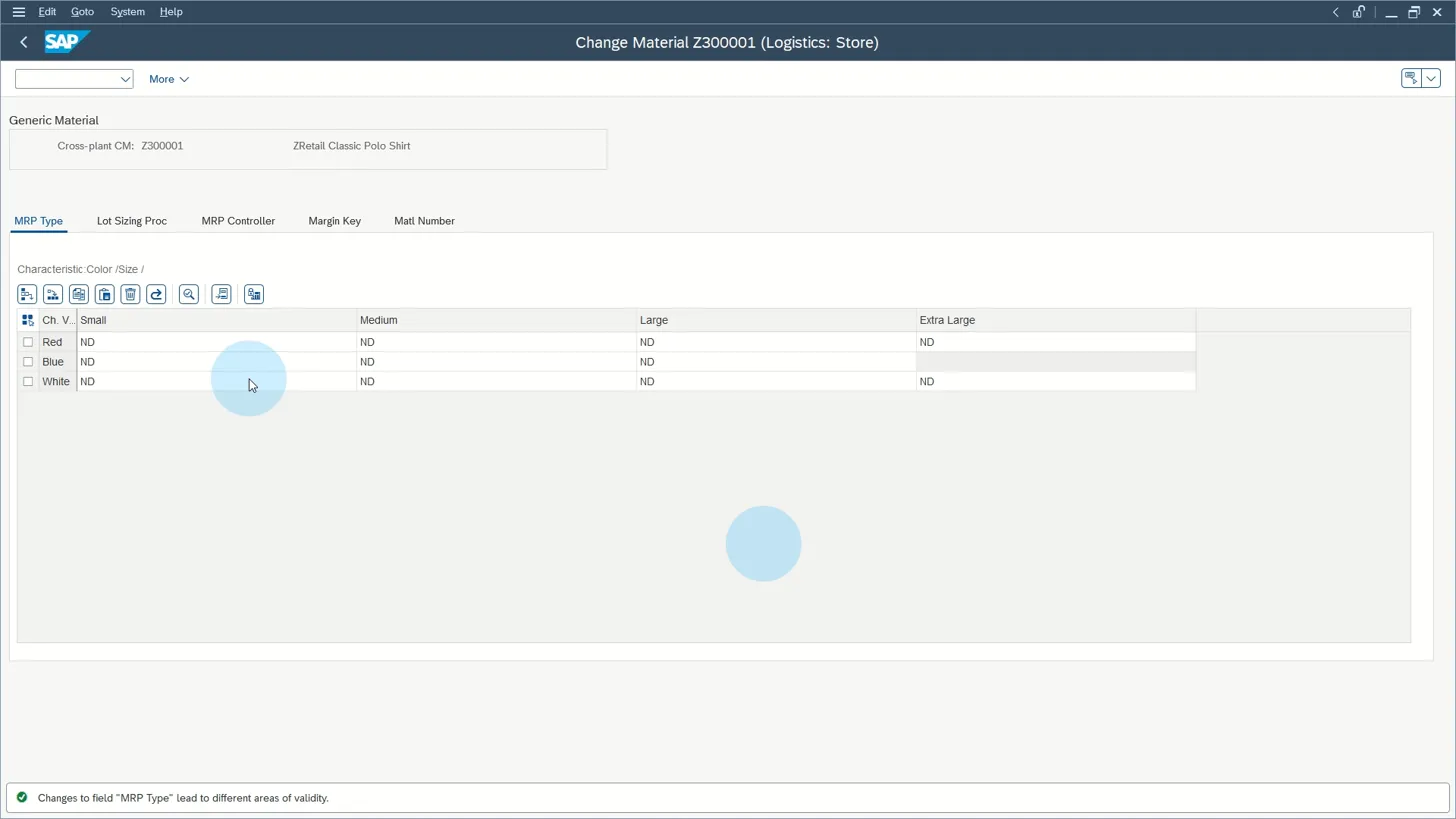Click the Characteristic:Color /Size / label
Screen dimensions: 1456x819
tap(81, 270)
